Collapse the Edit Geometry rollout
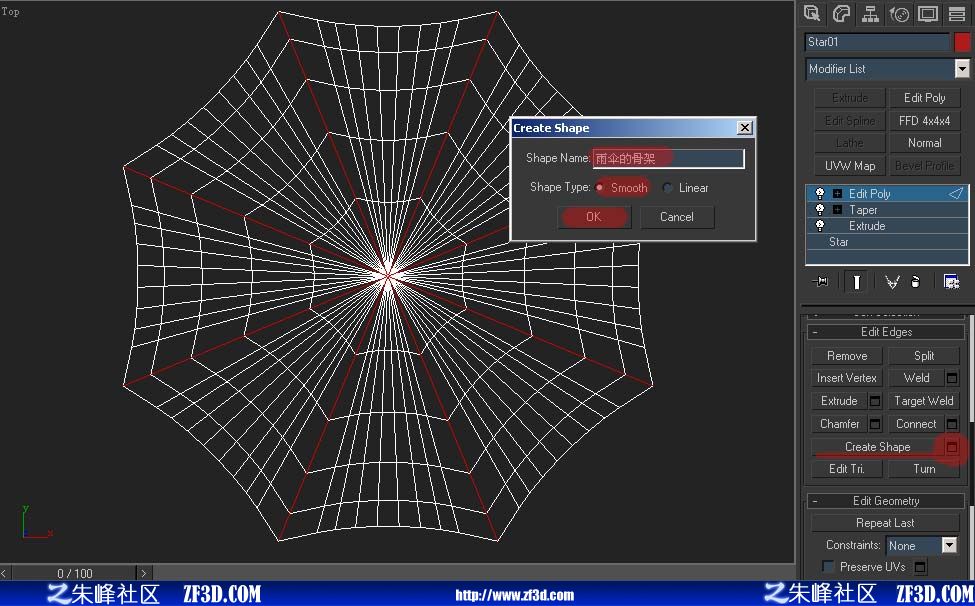This screenshot has height=606, width=975. click(x=886, y=501)
